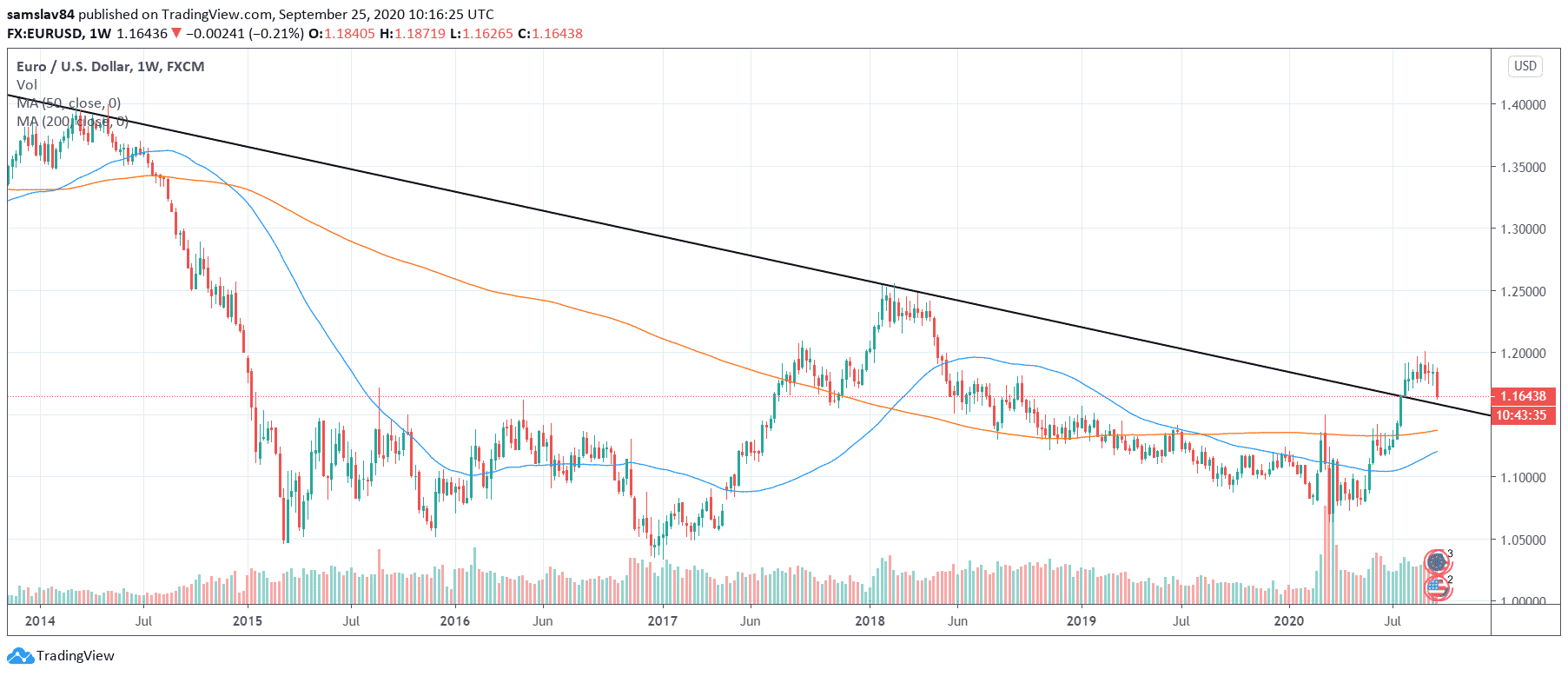The height and width of the screenshot is (676, 1568).
Task: Click the 1.40000 price scale label
Action: [x=1523, y=105]
